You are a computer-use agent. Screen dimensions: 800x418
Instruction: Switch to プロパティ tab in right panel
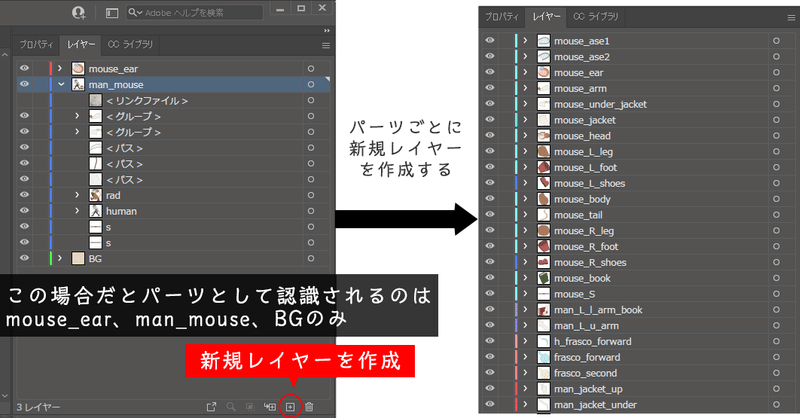tap(502, 17)
